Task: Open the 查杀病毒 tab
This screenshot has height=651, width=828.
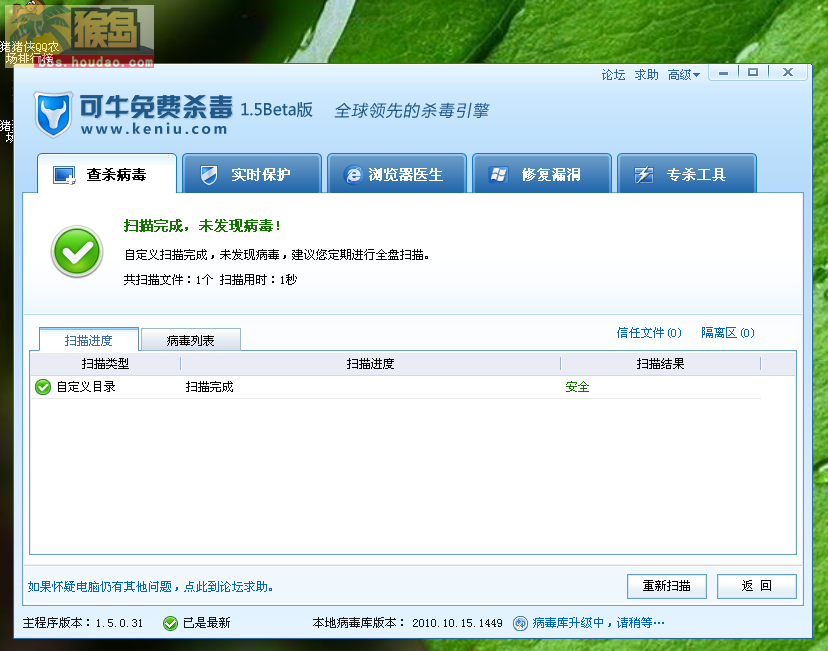Action: (x=107, y=174)
